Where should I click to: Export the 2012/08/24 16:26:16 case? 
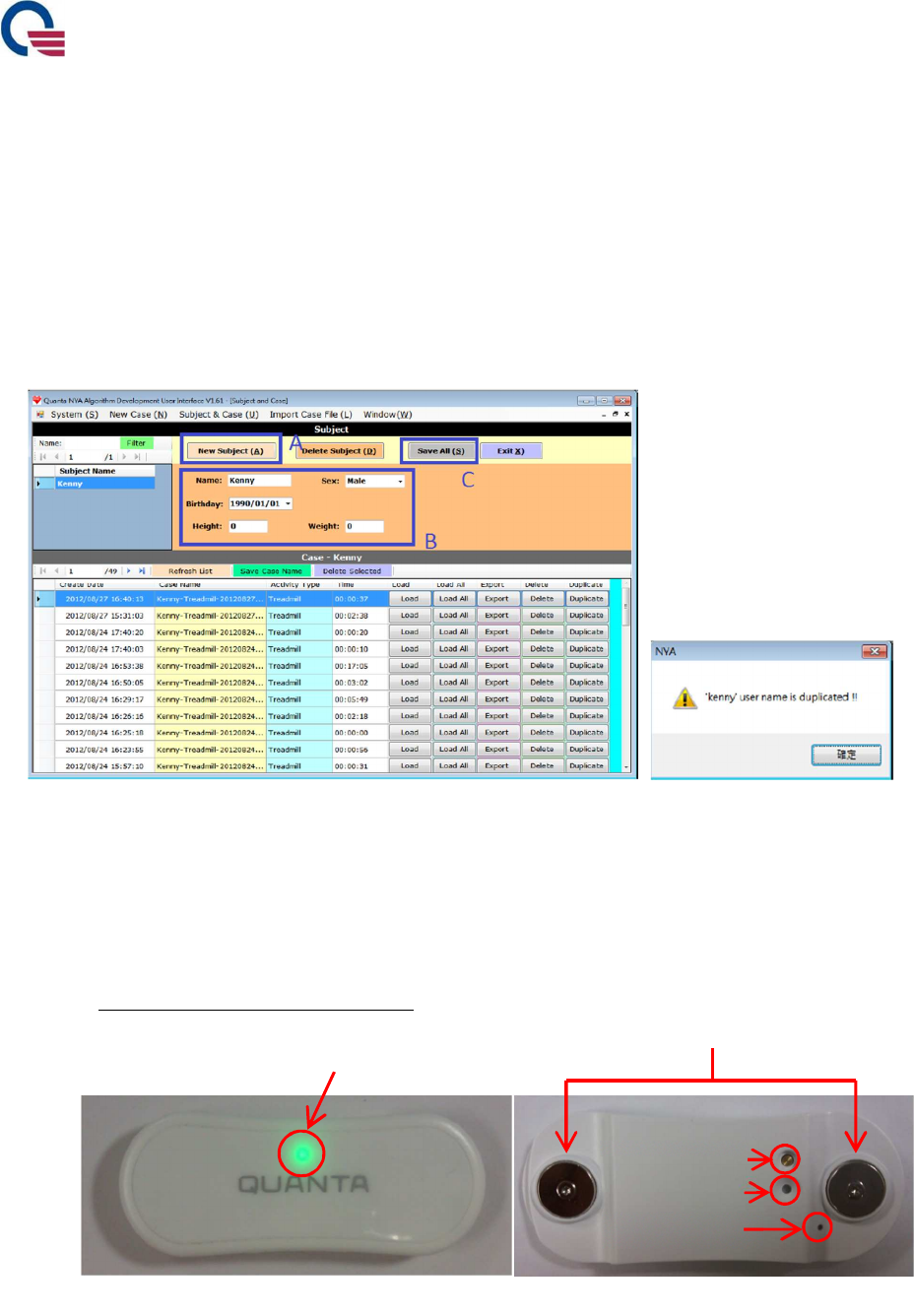click(x=496, y=716)
